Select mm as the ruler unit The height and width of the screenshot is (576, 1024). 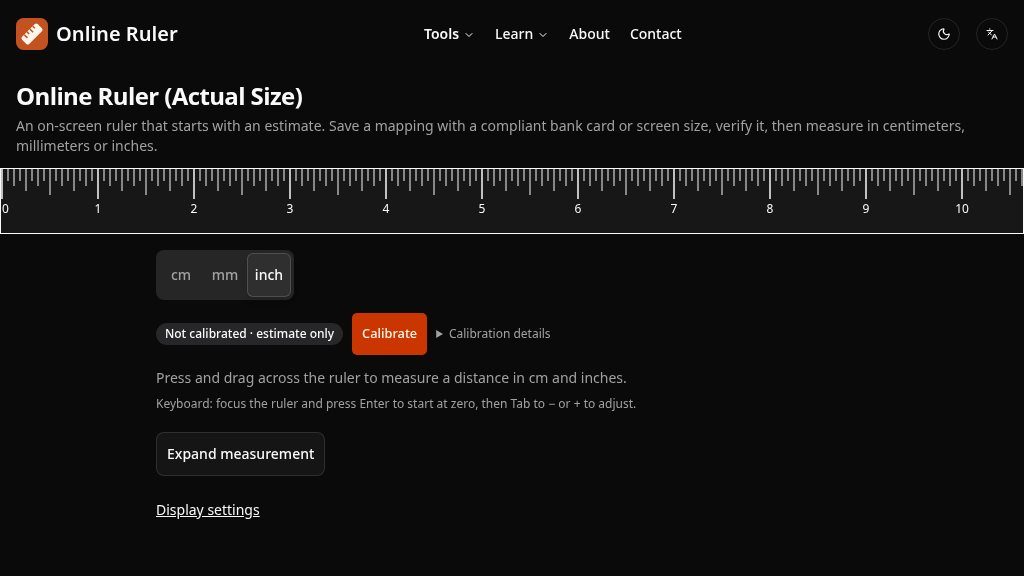225,275
